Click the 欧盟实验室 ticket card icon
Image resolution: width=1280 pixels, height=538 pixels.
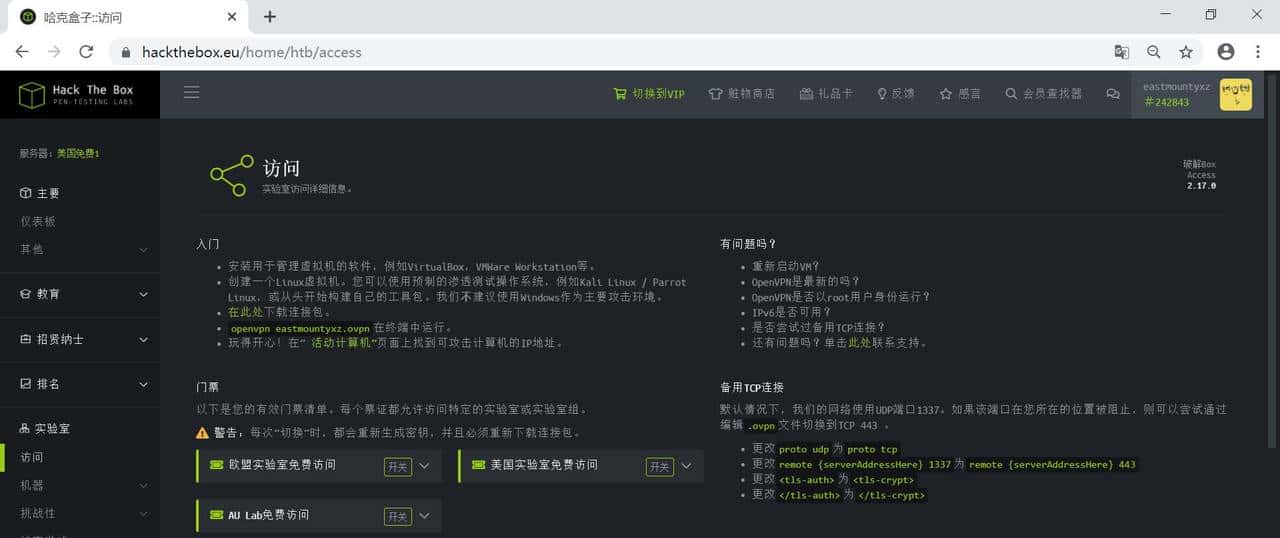(217, 465)
